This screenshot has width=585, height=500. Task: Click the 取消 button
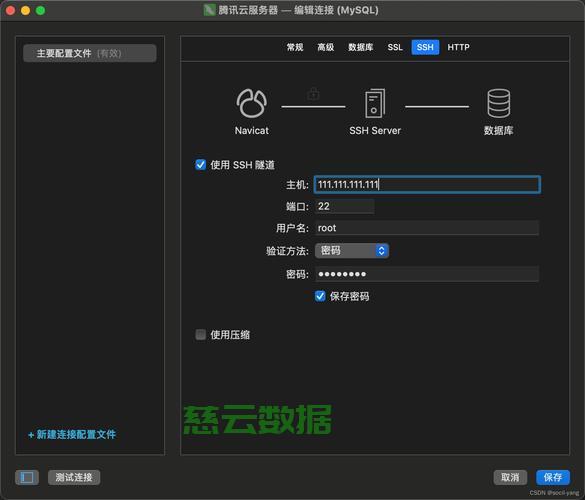point(510,477)
